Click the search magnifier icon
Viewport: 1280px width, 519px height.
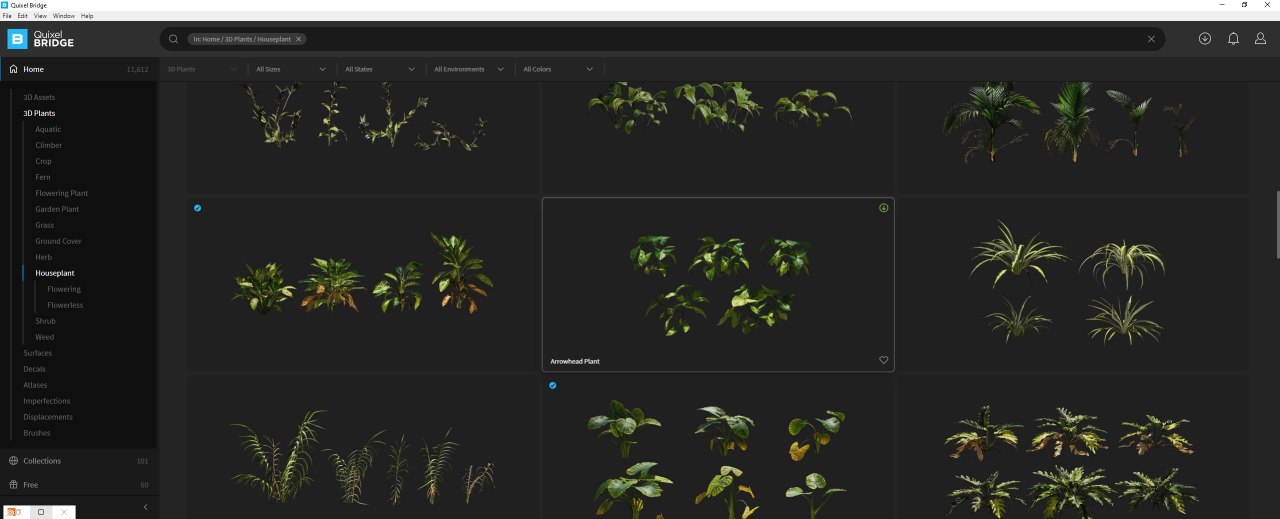pos(173,39)
